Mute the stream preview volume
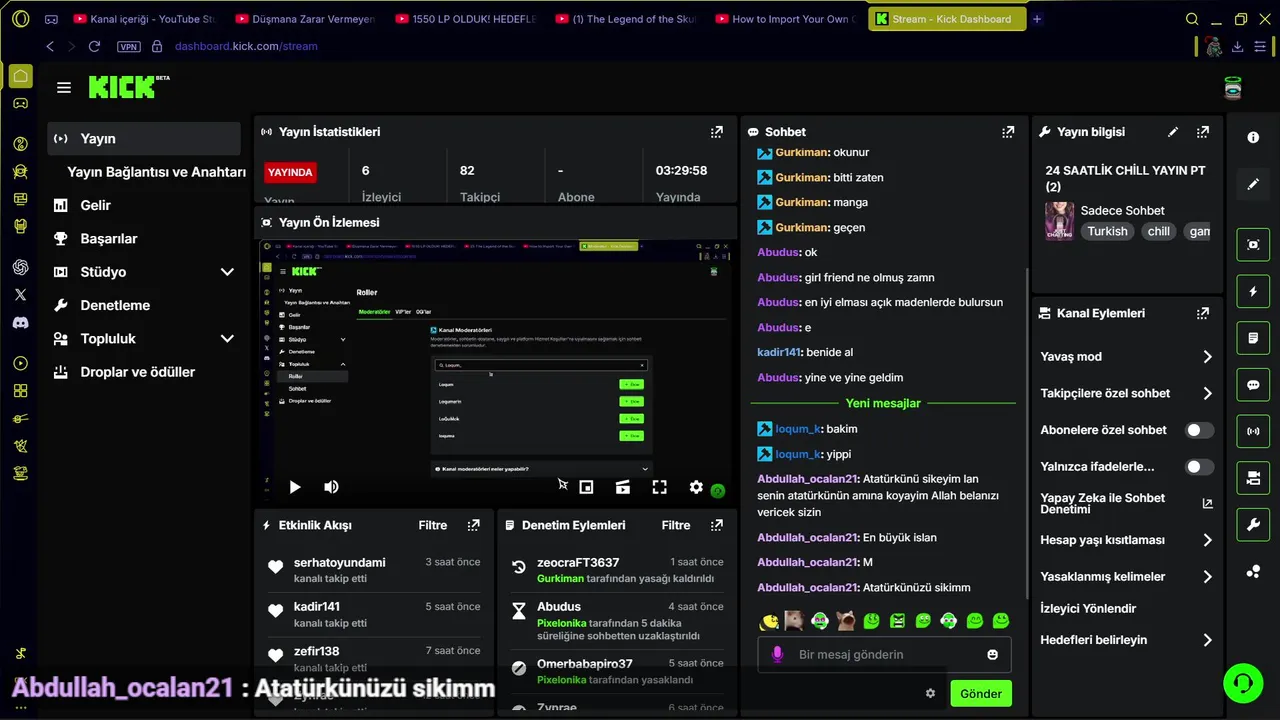Screen dimensions: 1280x720 click(x=331, y=487)
